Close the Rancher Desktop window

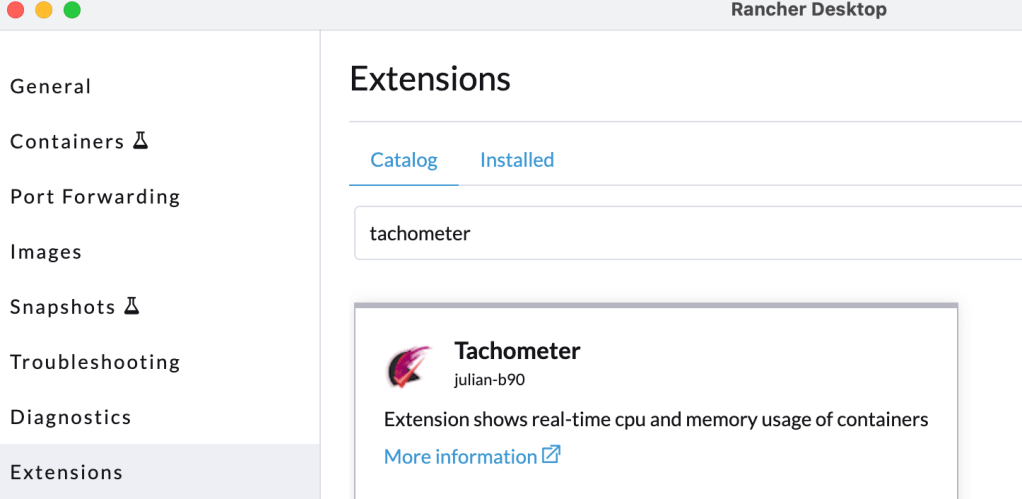[x=16, y=10]
